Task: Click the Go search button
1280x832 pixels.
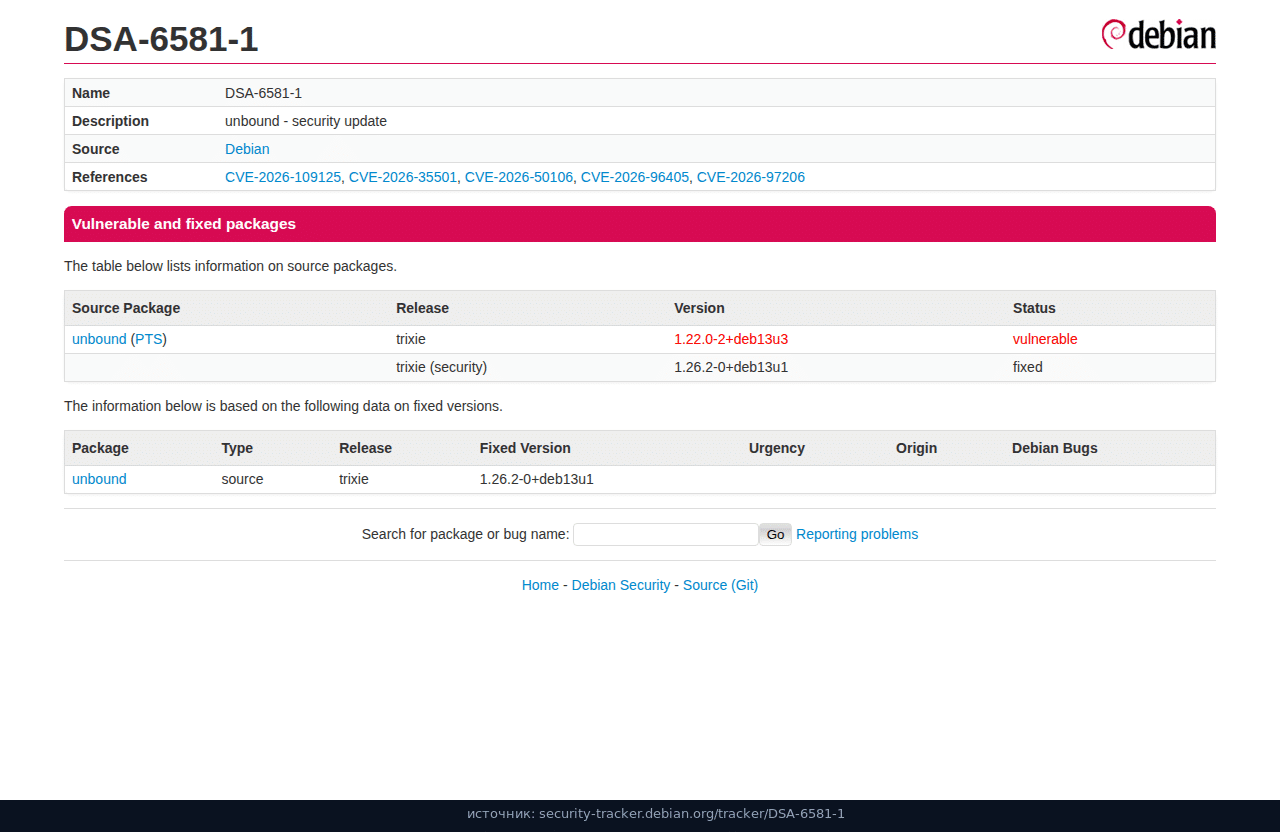Action: coord(775,534)
